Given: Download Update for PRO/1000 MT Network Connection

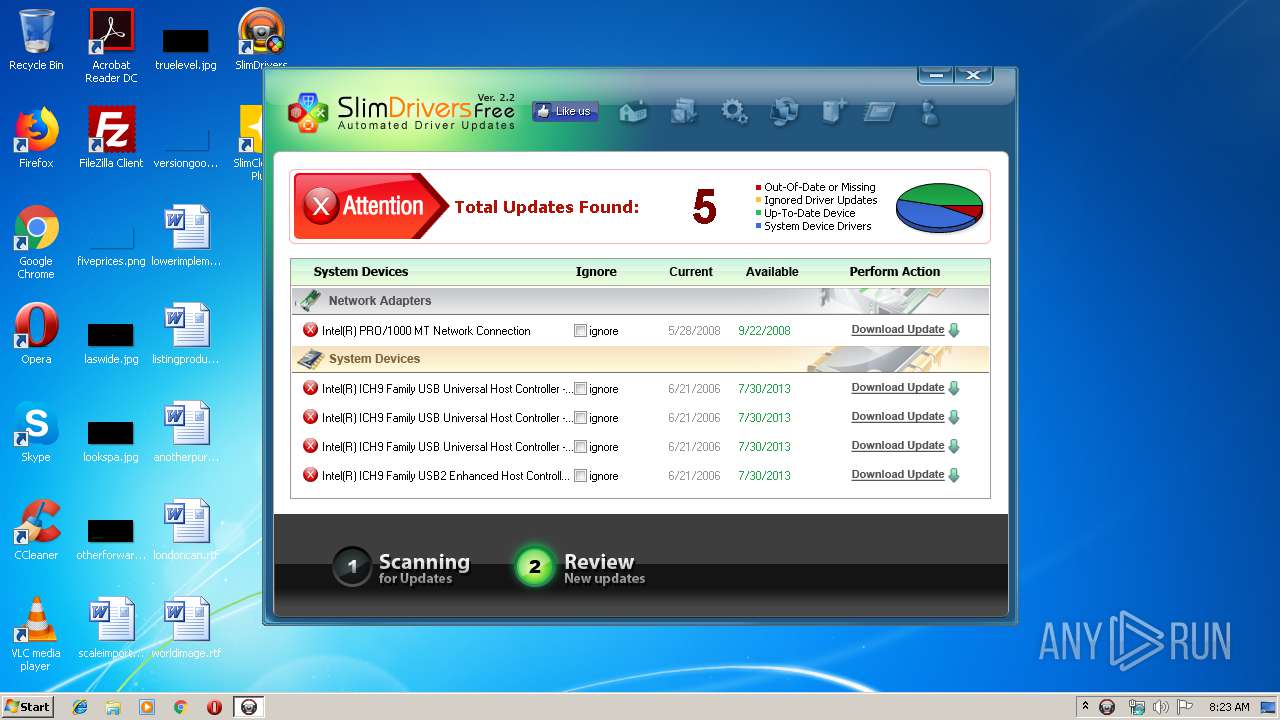Looking at the screenshot, I should pyautogui.click(x=905, y=330).
